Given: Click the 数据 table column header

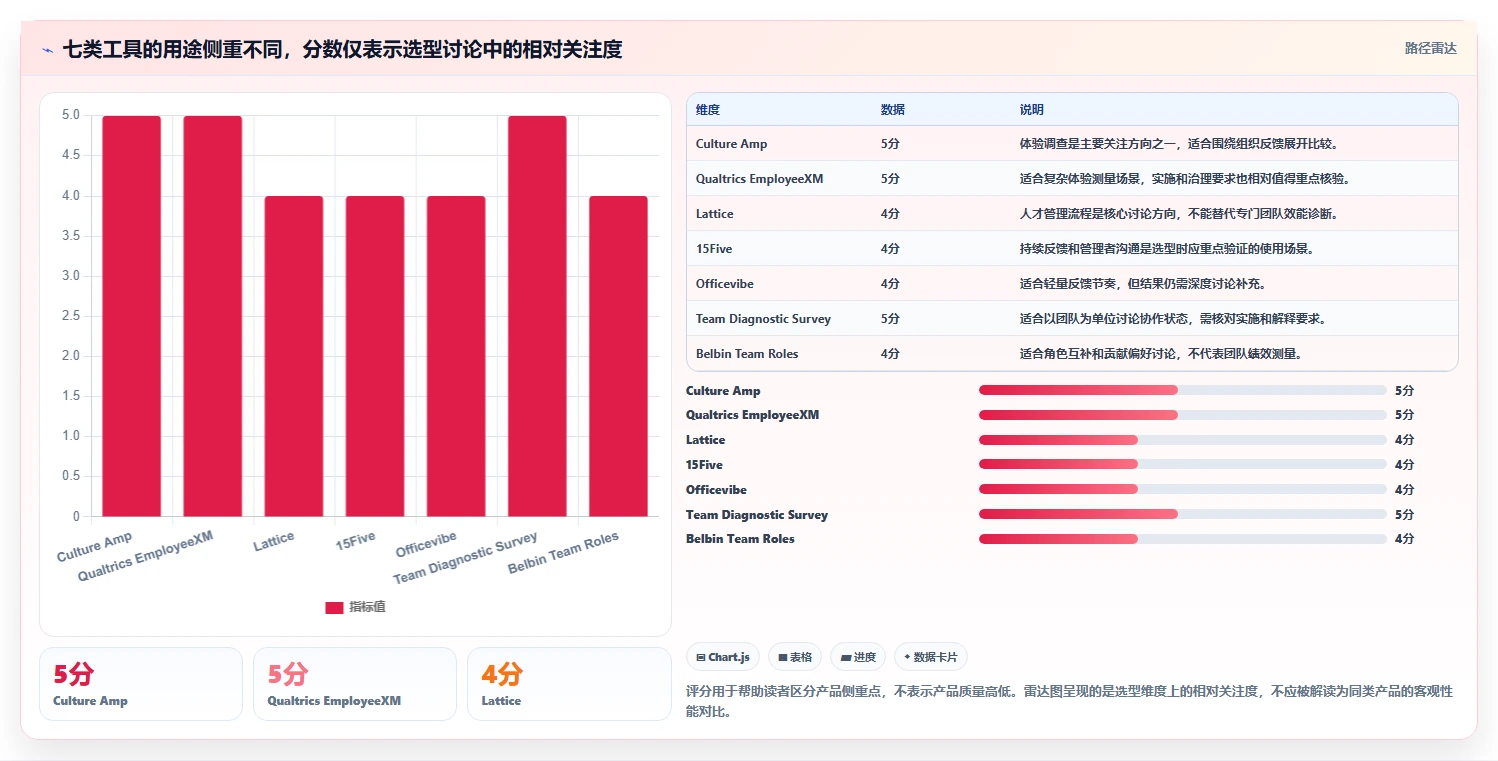Looking at the screenshot, I should pyautogui.click(x=893, y=109).
